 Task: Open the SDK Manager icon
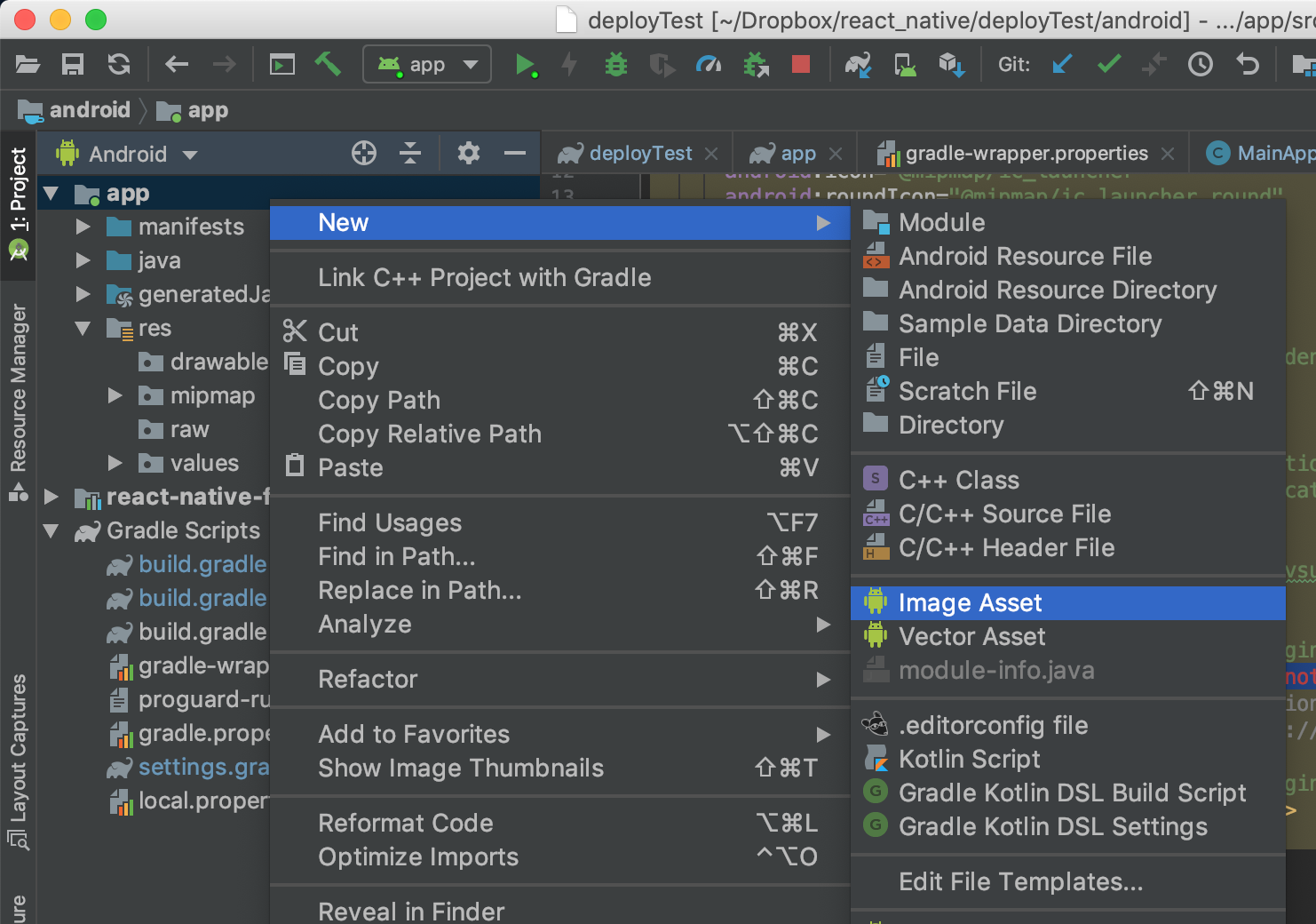click(x=952, y=64)
